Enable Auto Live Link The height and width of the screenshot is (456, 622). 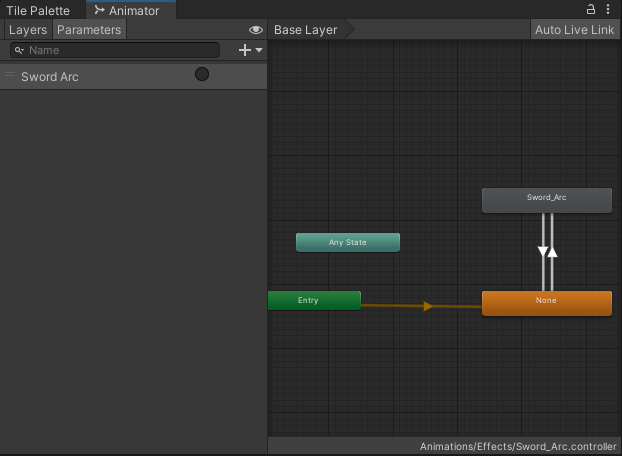(574, 30)
